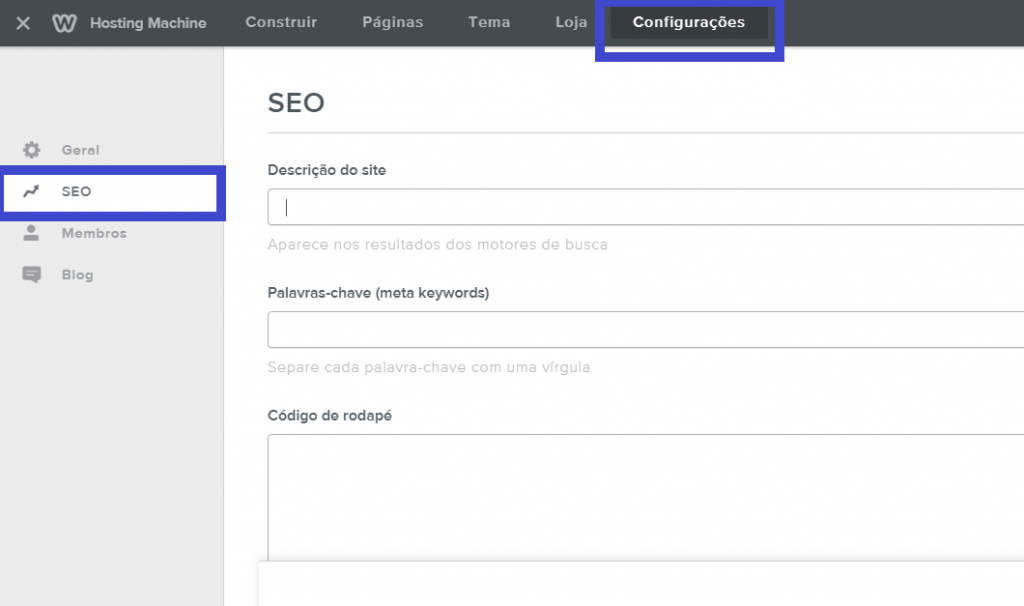Switch to the Membros sidebar section
This screenshot has width=1024, height=606.
(x=92, y=232)
